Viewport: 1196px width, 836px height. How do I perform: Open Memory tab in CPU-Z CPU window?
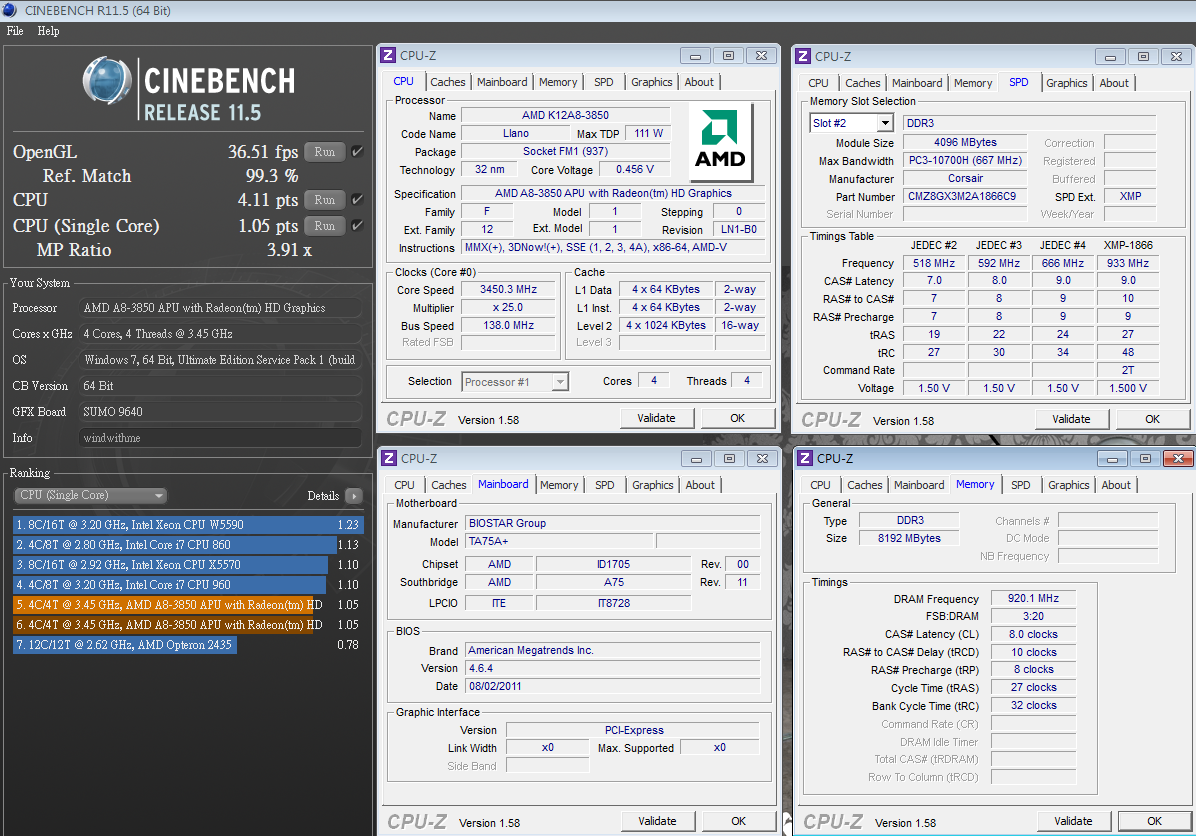coord(558,82)
